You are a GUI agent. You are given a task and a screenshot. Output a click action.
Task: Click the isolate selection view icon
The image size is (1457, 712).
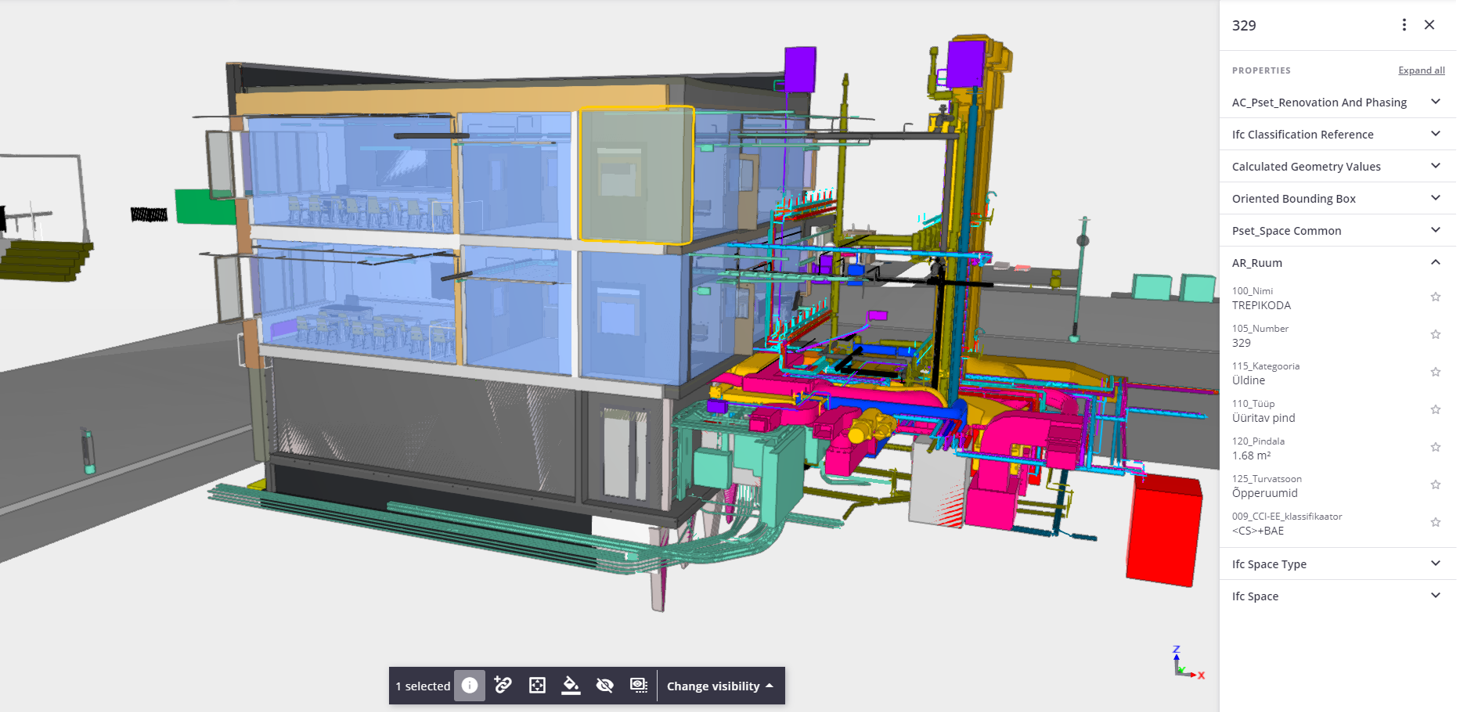pos(638,686)
